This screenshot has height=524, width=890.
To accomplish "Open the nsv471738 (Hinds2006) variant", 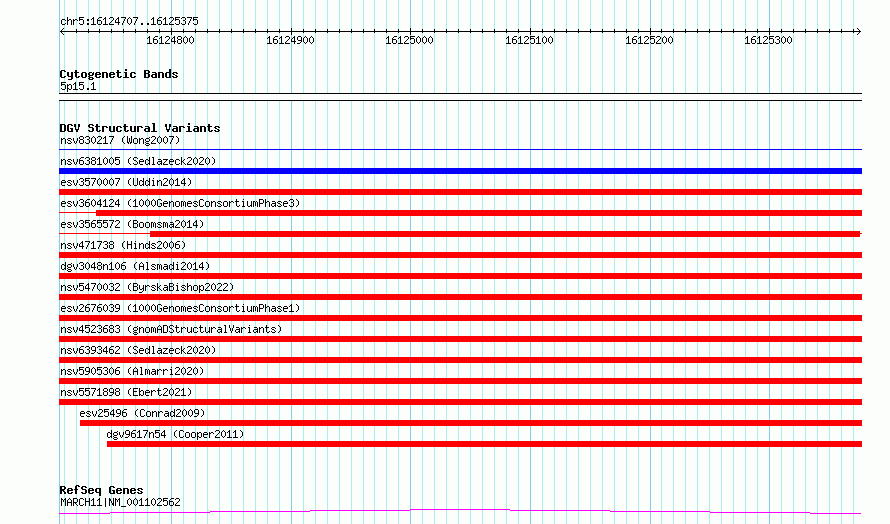I will tap(123, 245).
